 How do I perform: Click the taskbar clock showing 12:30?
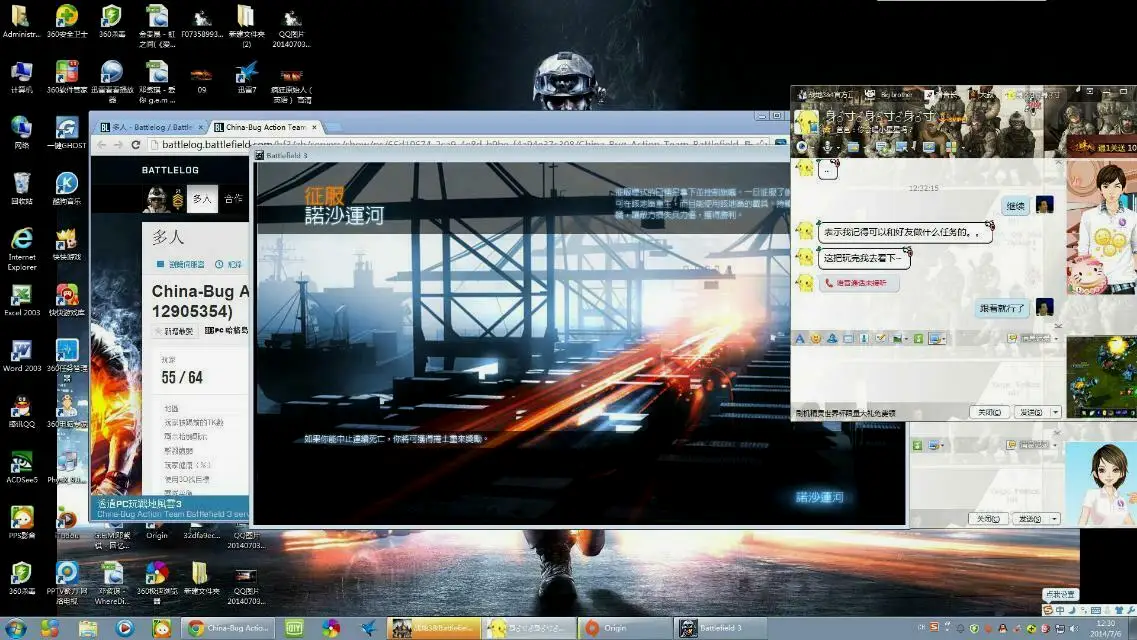point(1106,628)
